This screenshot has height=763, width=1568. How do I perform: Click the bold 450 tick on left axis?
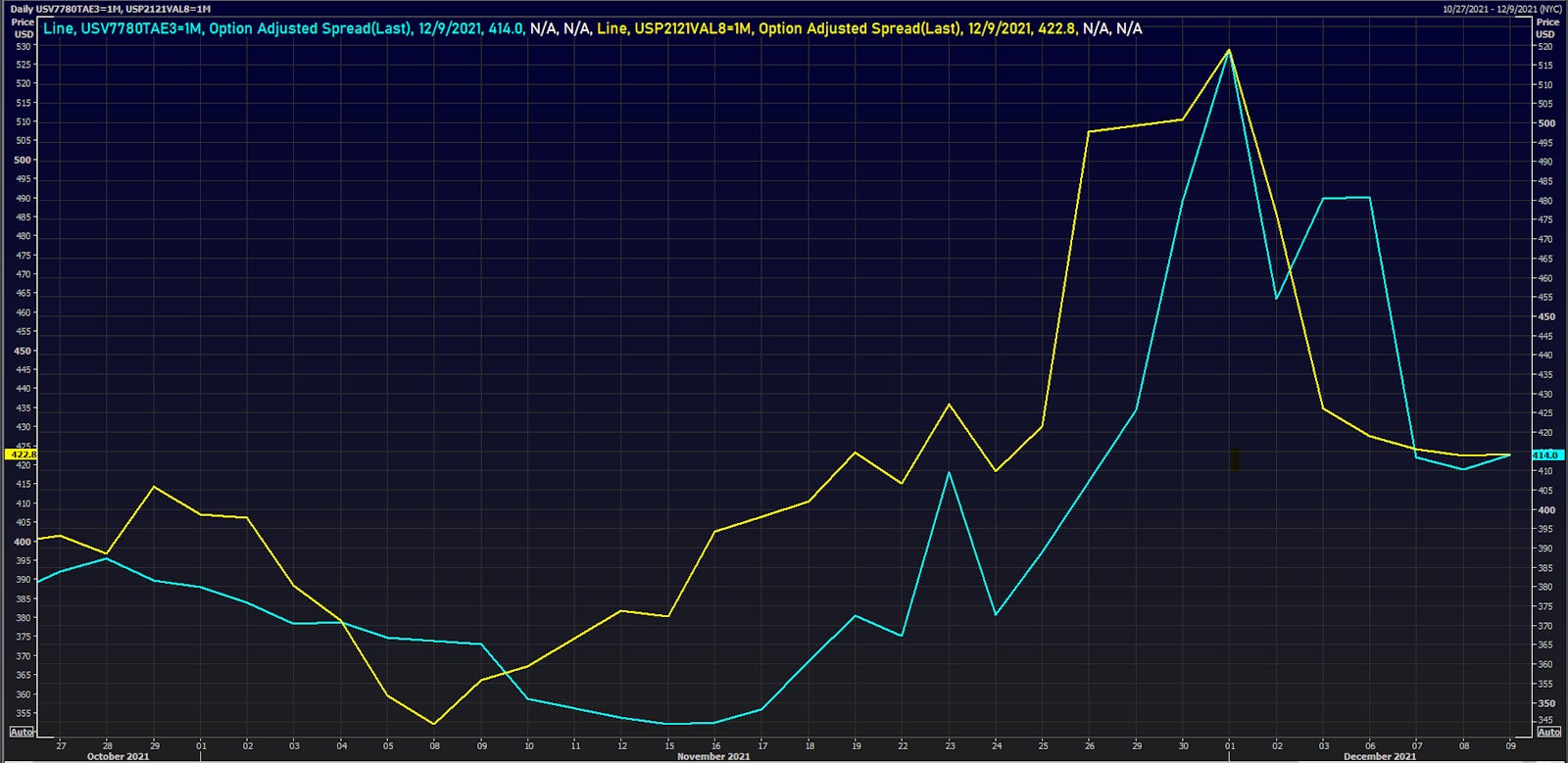pyautogui.click(x=24, y=351)
